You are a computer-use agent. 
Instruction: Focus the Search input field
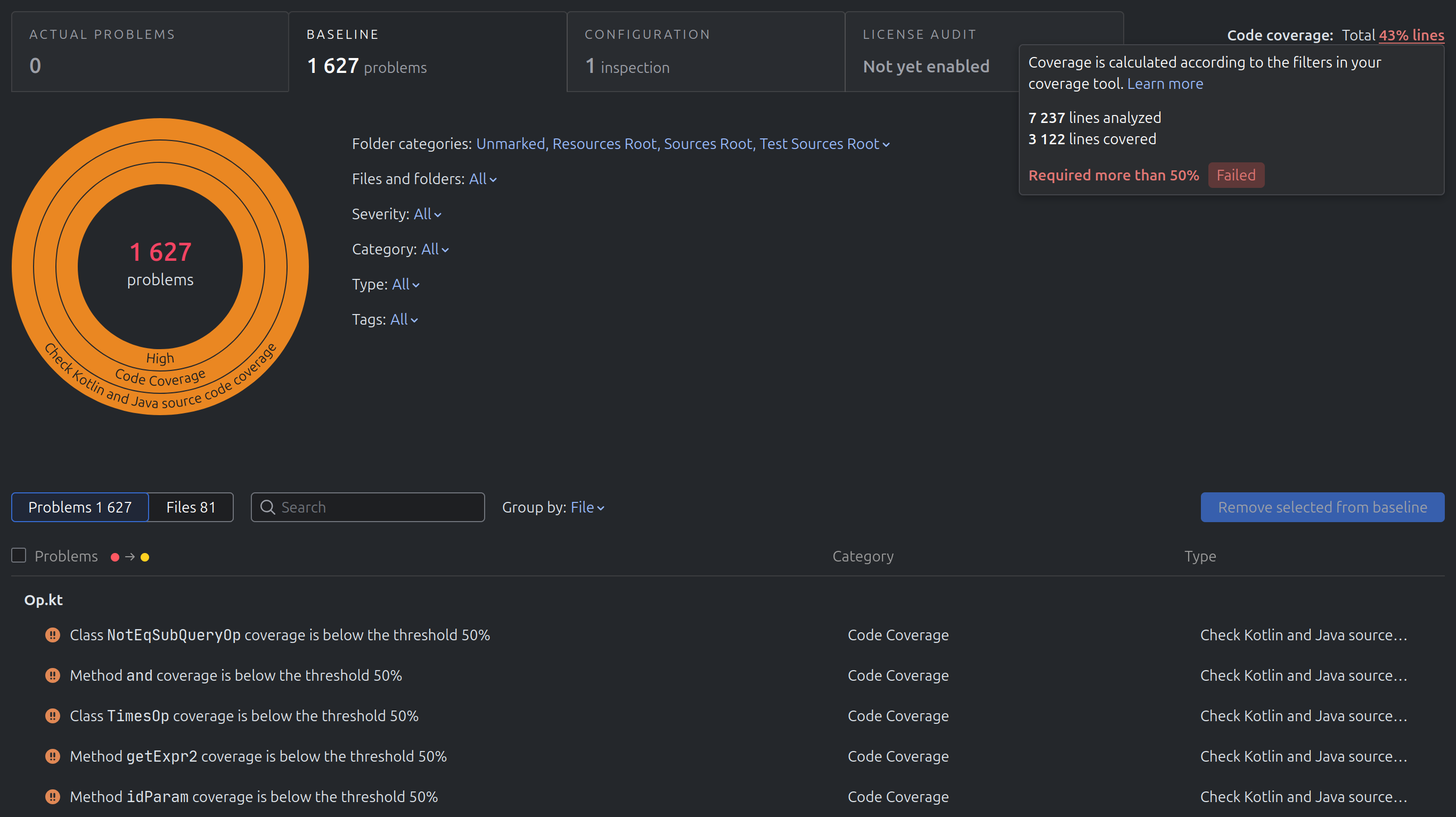(x=368, y=507)
